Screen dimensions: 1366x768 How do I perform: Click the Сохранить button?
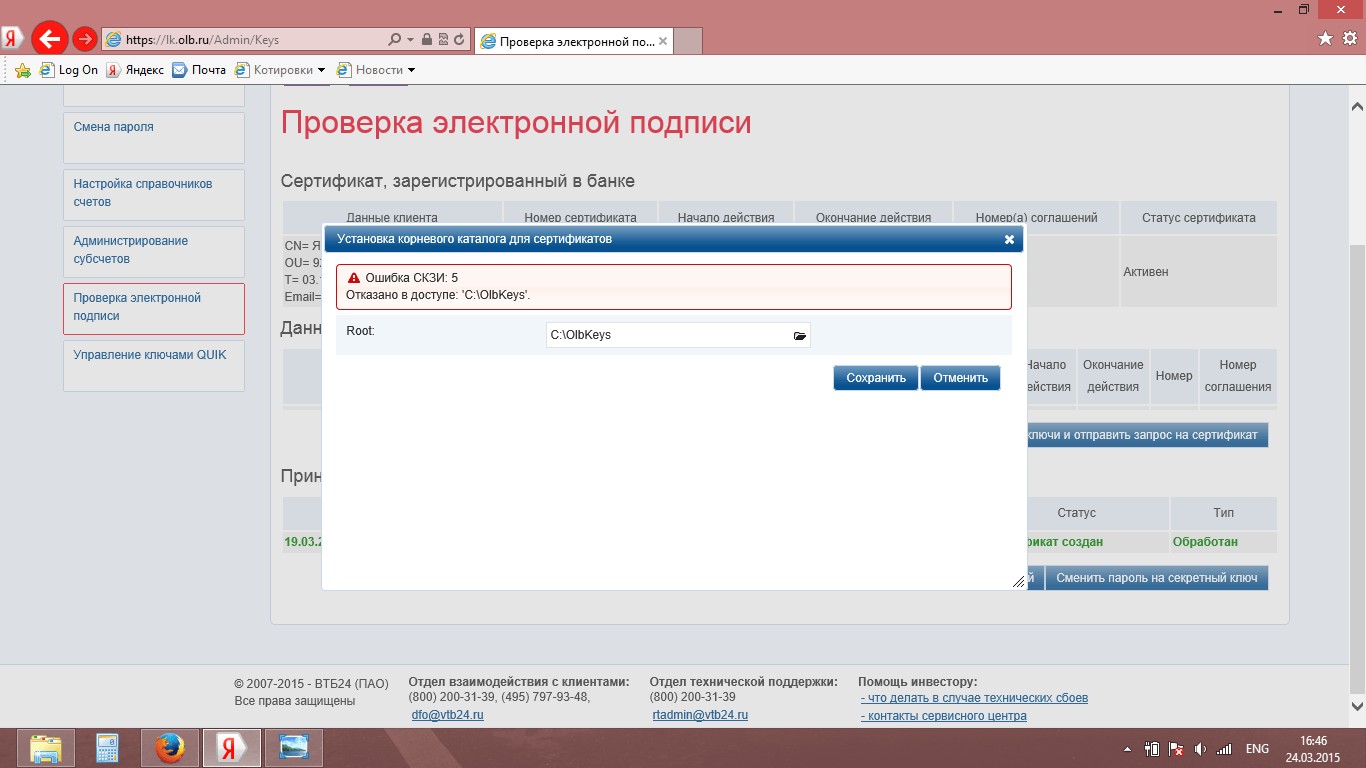875,378
